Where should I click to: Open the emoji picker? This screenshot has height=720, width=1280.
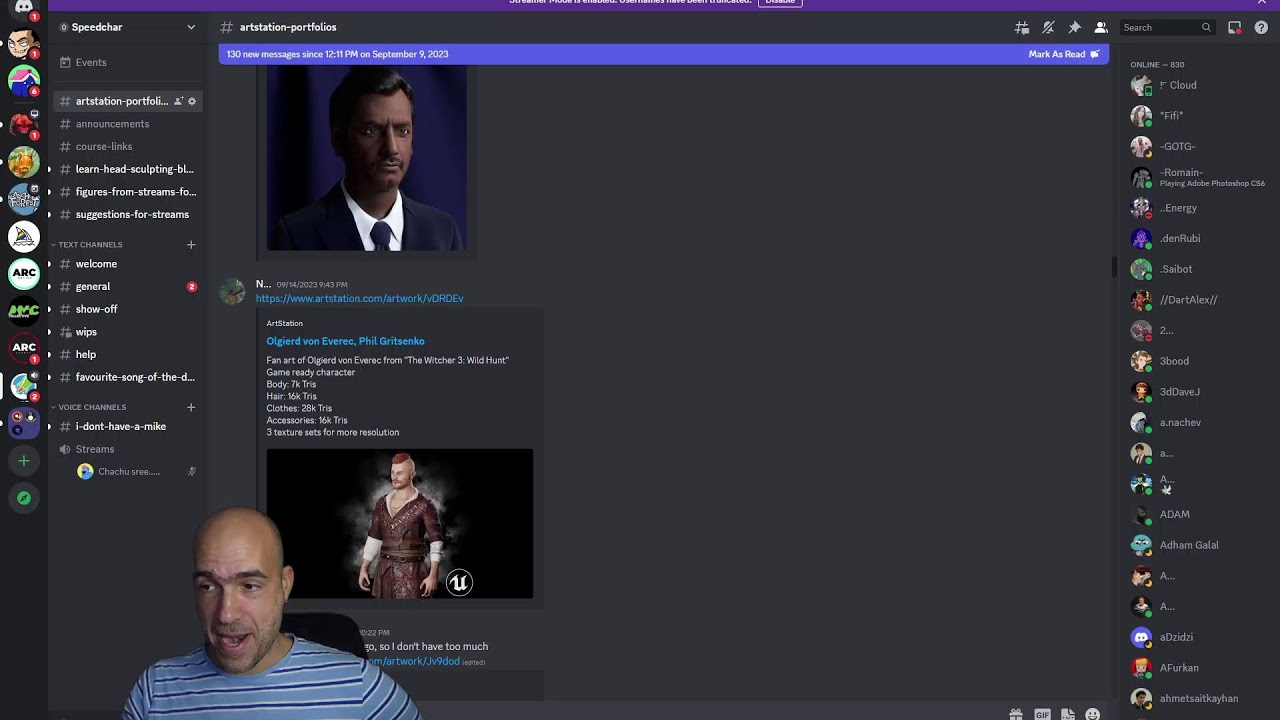click(1093, 714)
